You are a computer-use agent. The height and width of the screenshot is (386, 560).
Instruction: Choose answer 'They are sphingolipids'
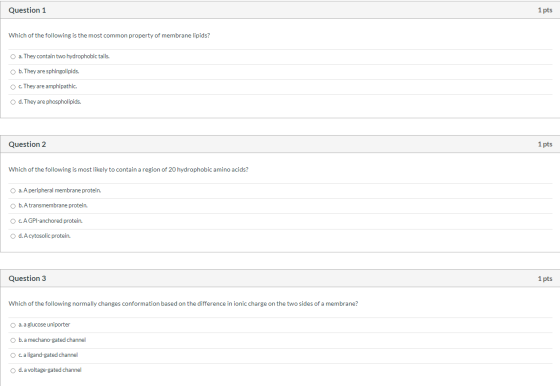13,72
